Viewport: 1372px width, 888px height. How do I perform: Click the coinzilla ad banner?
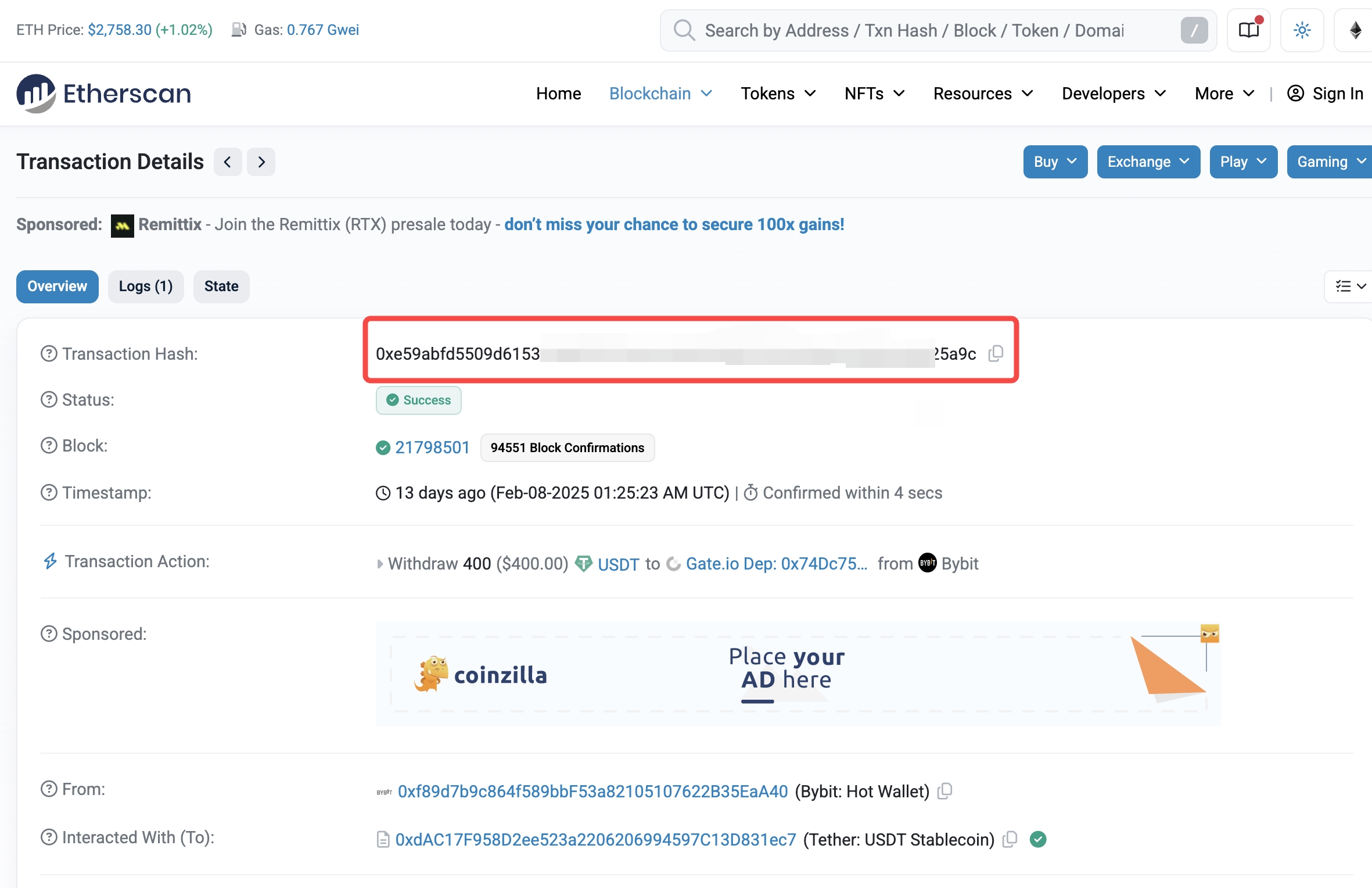[x=798, y=674]
